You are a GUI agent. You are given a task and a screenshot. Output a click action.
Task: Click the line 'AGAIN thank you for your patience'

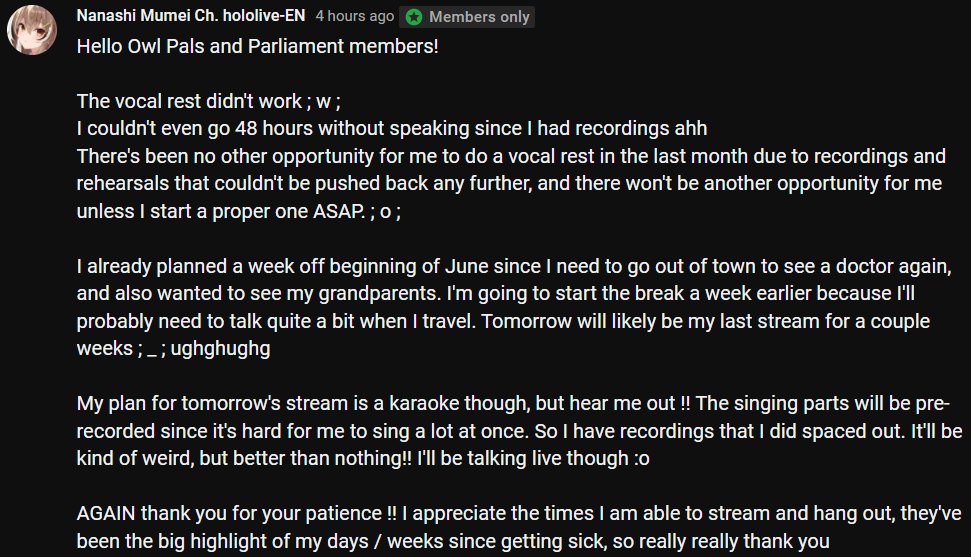click(x=519, y=514)
